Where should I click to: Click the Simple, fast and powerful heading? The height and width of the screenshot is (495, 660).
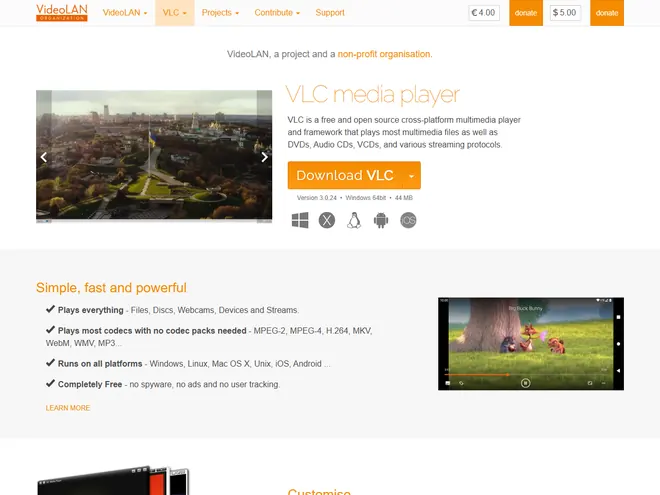tap(111, 287)
